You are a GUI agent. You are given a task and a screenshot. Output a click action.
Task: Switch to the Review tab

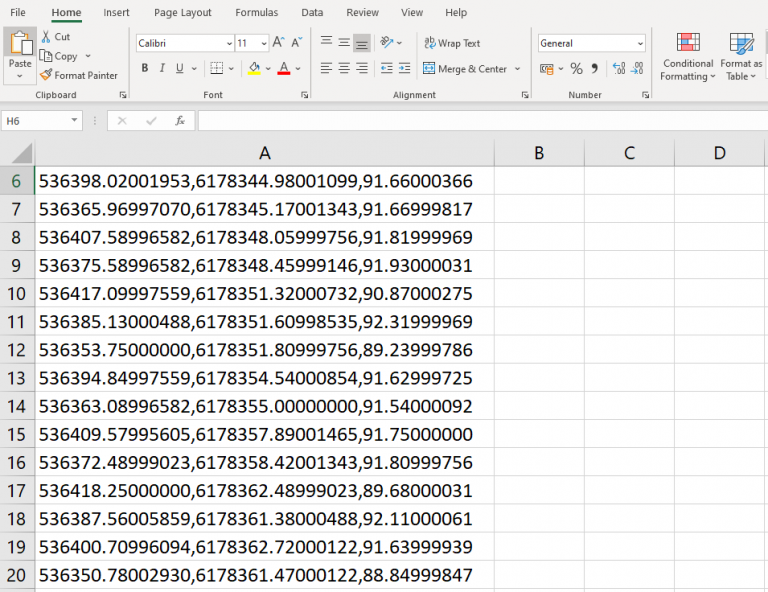[x=362, y=13]
